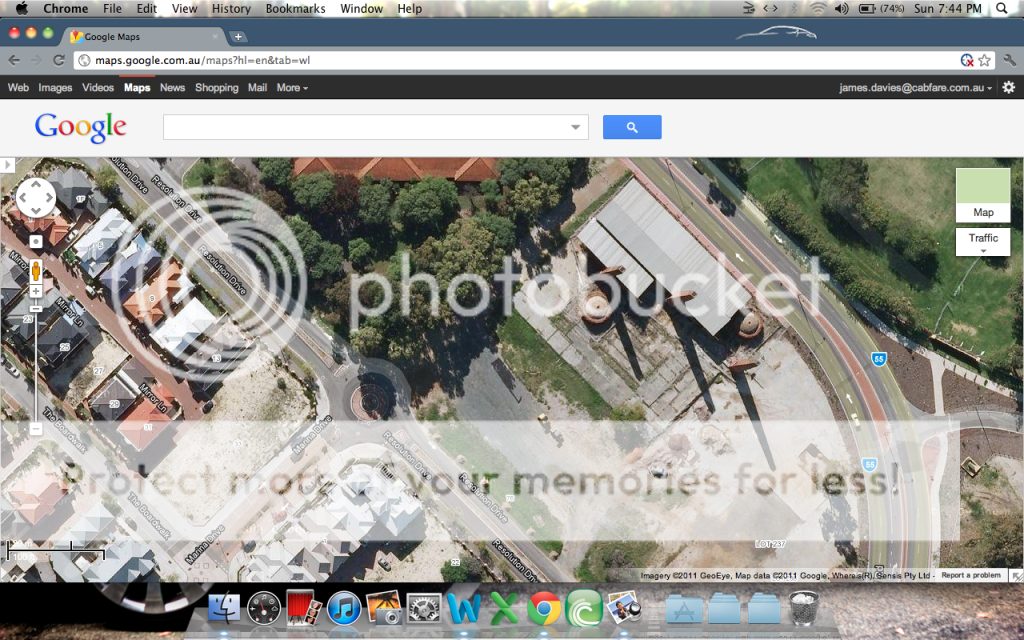The height and width of the screenshot is (640, 1024).
Task: Open the Bookmarks menu in menu bar
Action: [295, 9]
